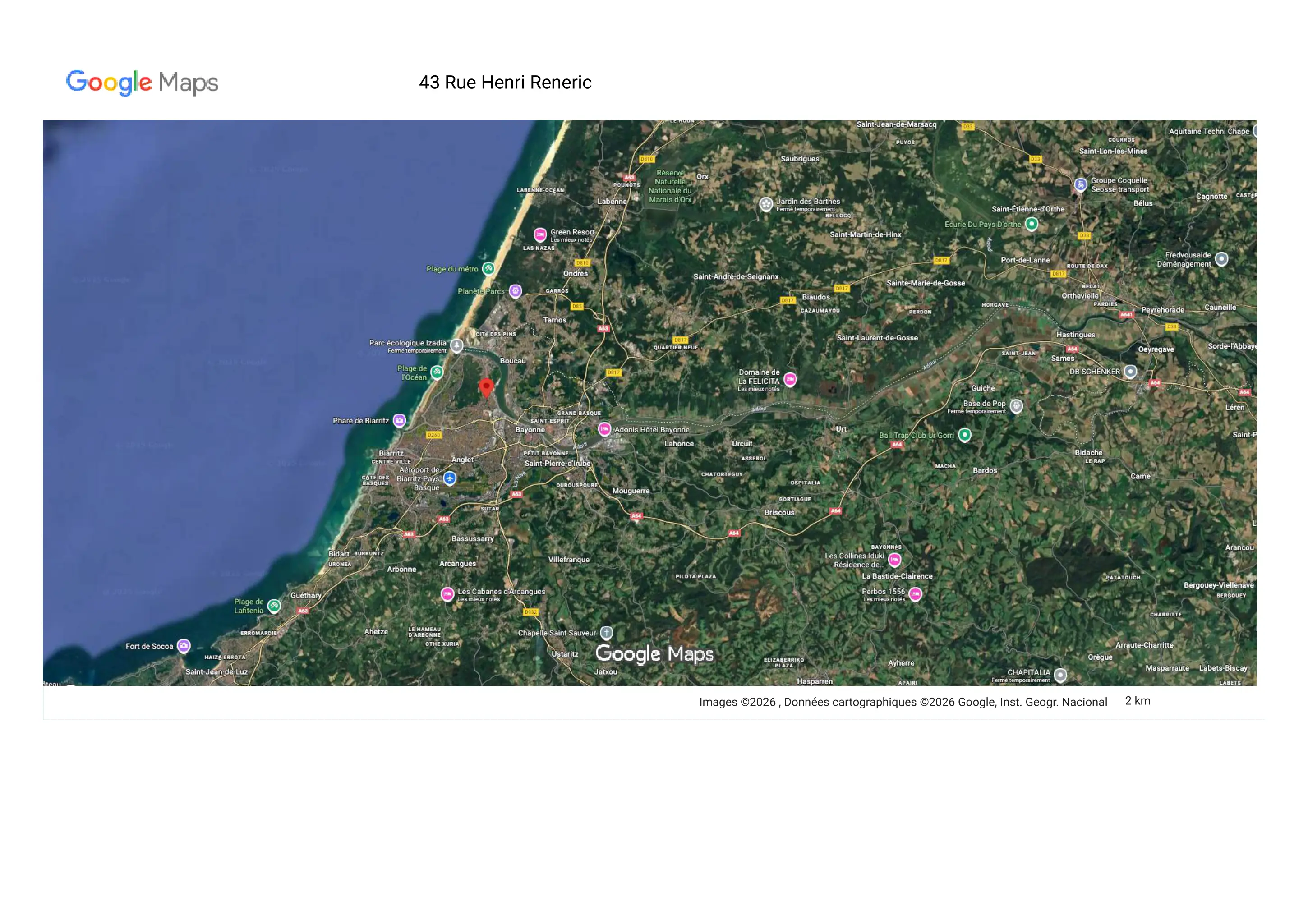1308x924 pixels.
Task: Open the Les Cabanes d'Arcangues lodging icon
Action: pyautogui.click(x=448, y=594)
